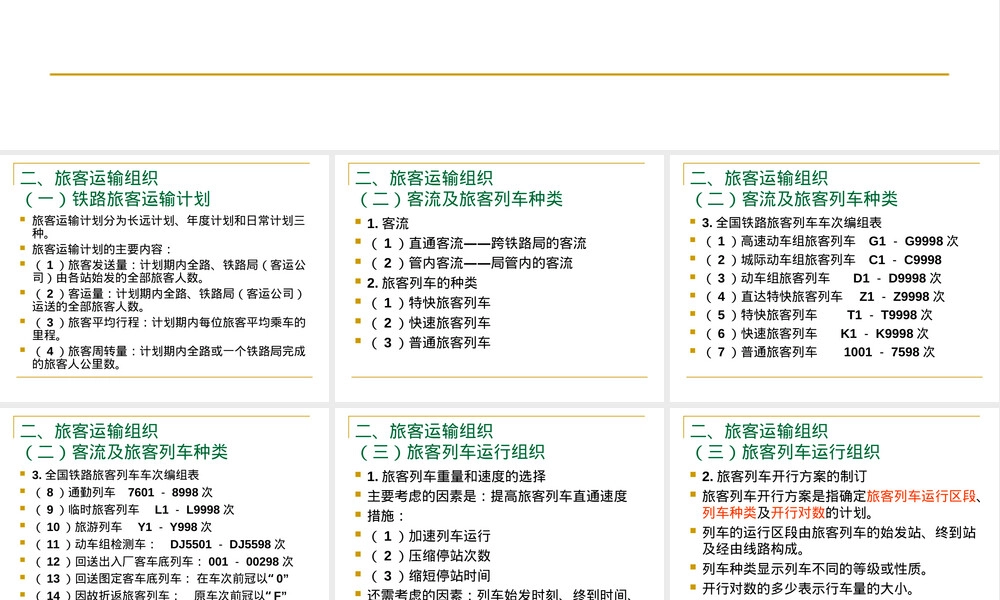Image resolution: width=1000 pixels, height=600 pixels.
Task: Select the line starting 列车的运行区段由旅客列车的始发站
Action: (839, 541)
